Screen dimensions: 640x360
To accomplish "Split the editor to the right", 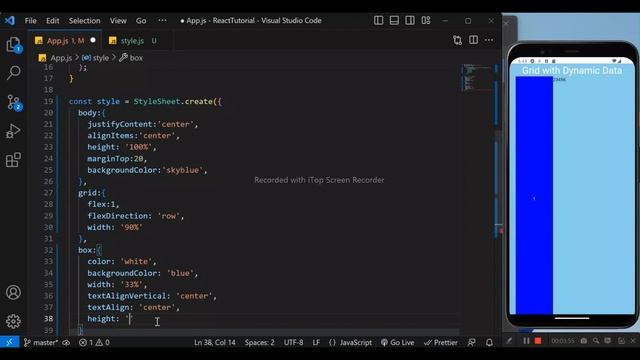I will point(473,40).
